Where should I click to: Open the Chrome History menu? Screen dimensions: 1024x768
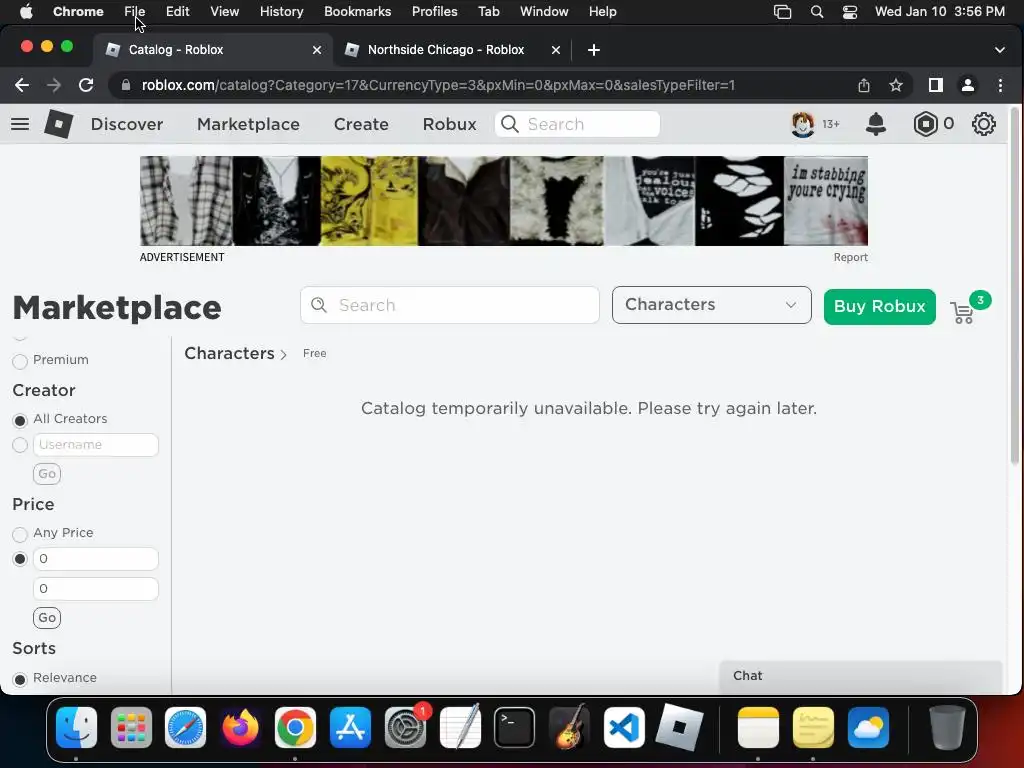281,12
